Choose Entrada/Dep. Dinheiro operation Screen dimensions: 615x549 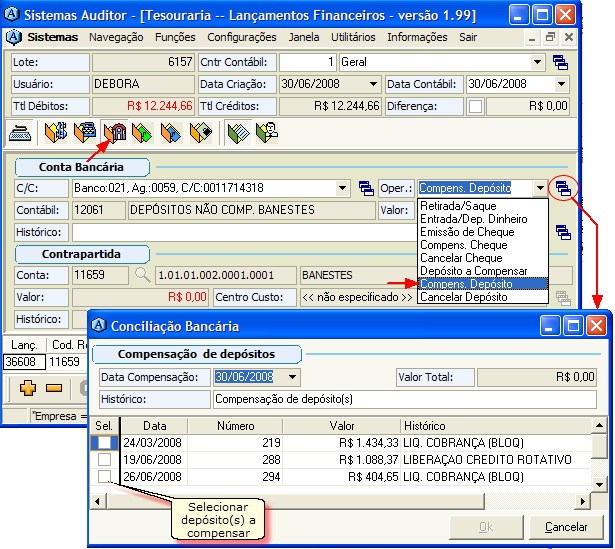click(x=482, y=219)
